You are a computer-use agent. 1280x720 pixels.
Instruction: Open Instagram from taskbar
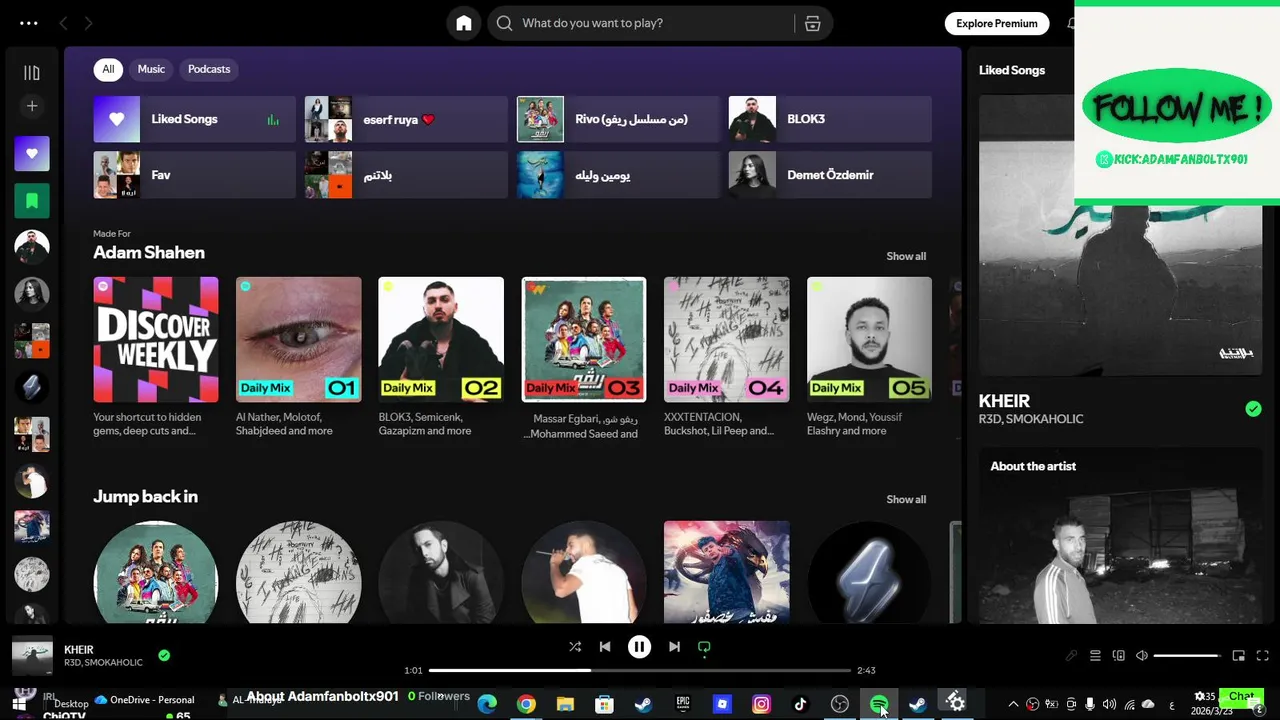tap(761, 704)
